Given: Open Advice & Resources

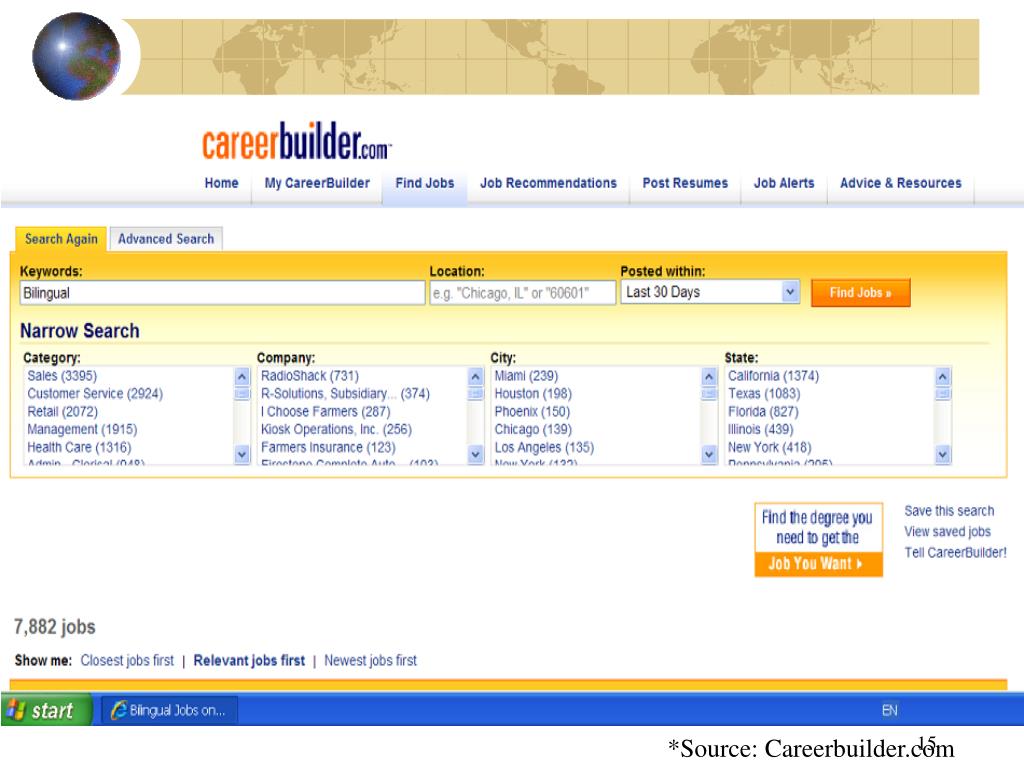Looking at the screenshot, I should click(901, 183).
